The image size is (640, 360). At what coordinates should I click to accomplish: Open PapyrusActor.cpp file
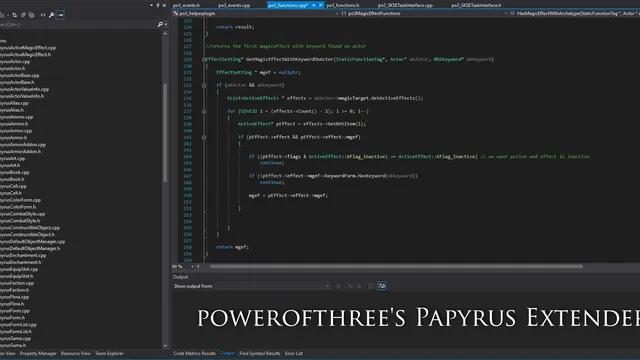pyautogui.click(x=15, y=62)
